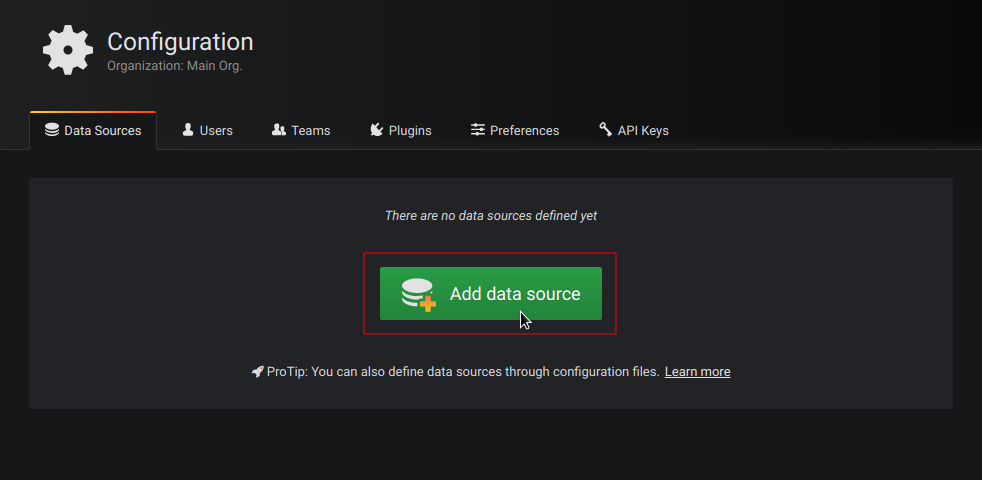The height and width of the screenshot is (480, 982).
Task: Click the database-plus icon in green button
Action: pyautogui.click(x=418, y=294)
